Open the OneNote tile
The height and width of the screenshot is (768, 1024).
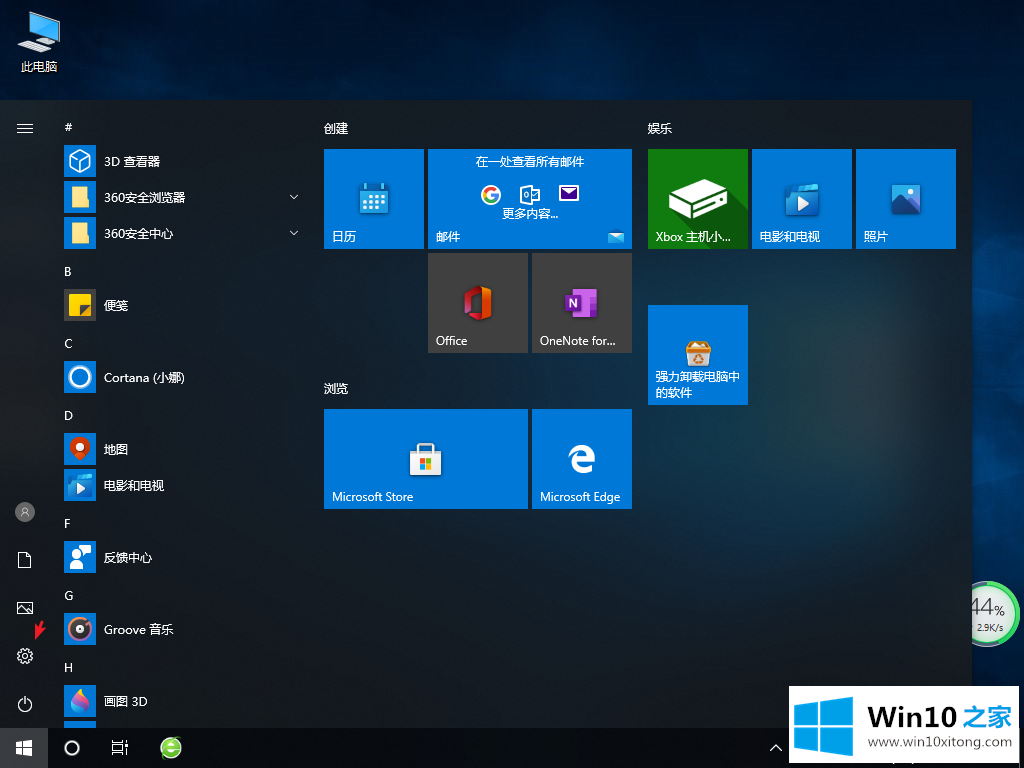pos(582,303)
